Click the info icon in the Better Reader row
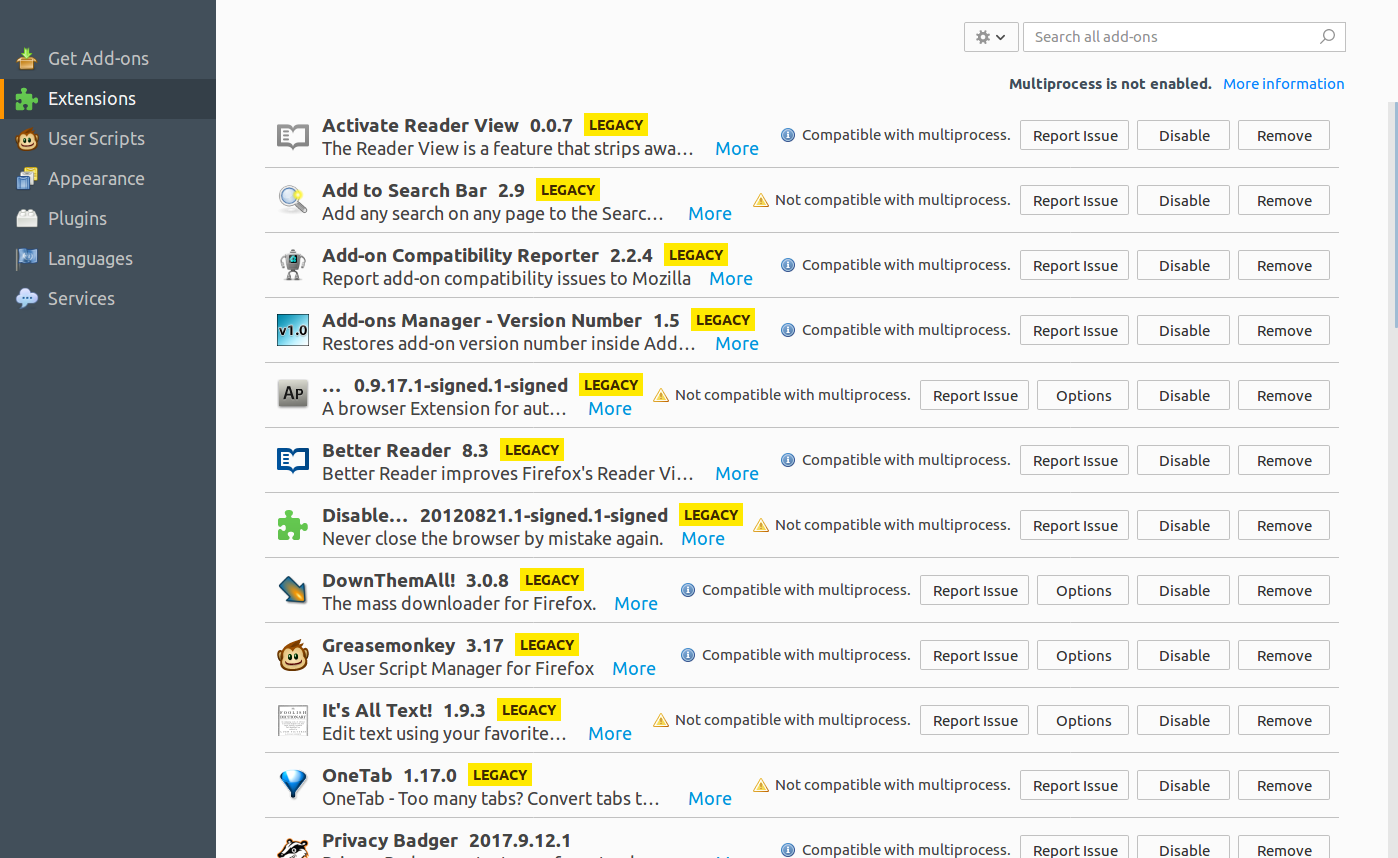The image size is (1398, 858). 788,460
